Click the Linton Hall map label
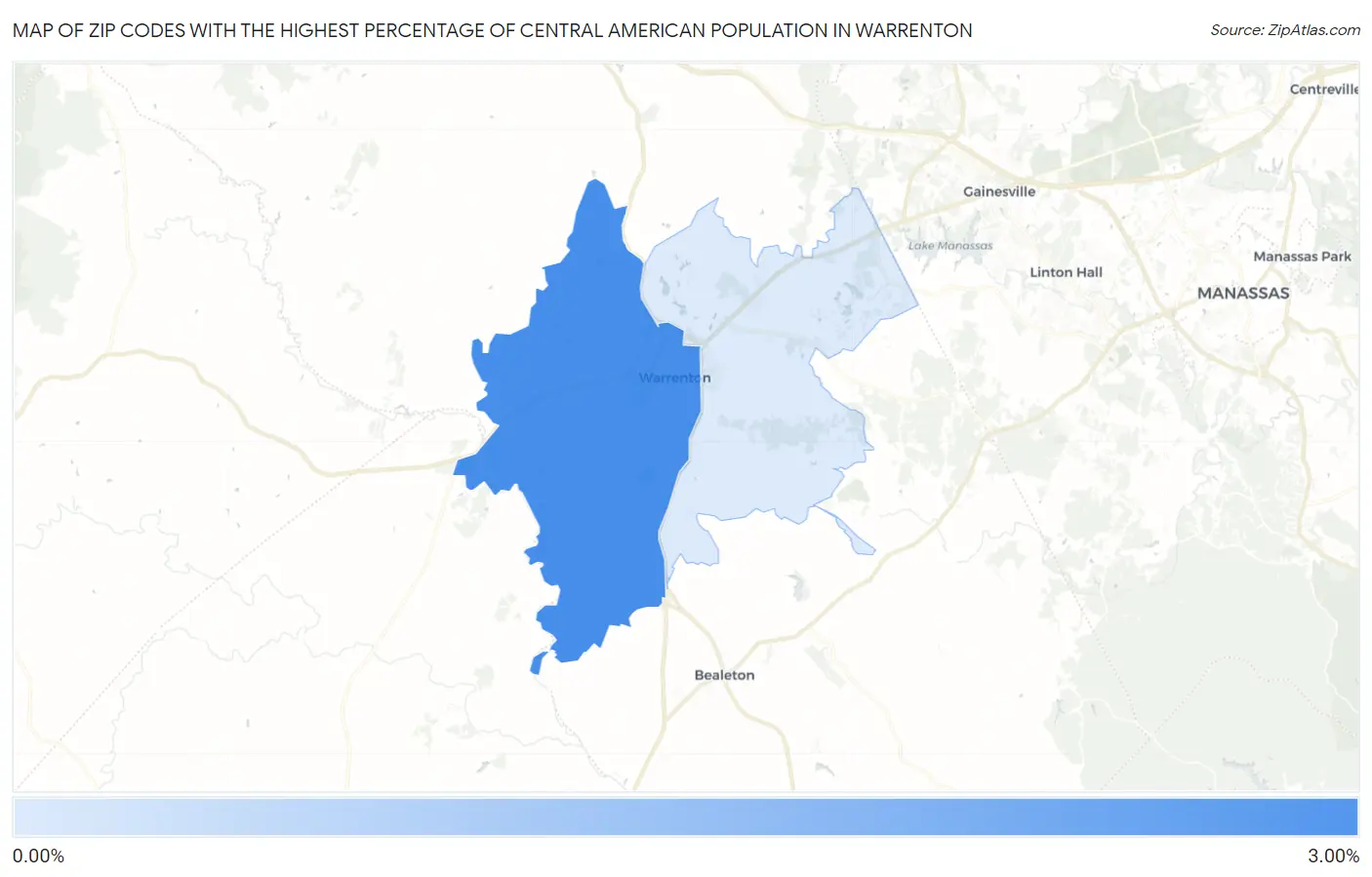 coord(1066,272)
